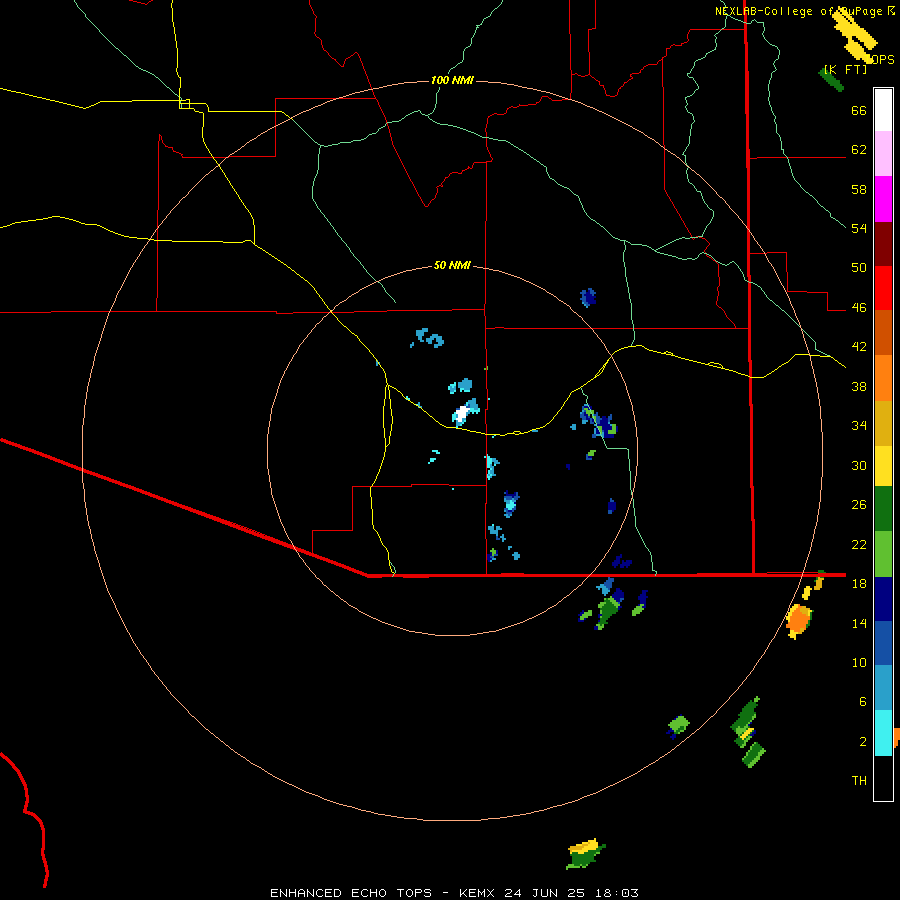Click the NEXLAB-College of DuPage label
The width and height of the screenshot is (900, 900).
pos(799,11)
